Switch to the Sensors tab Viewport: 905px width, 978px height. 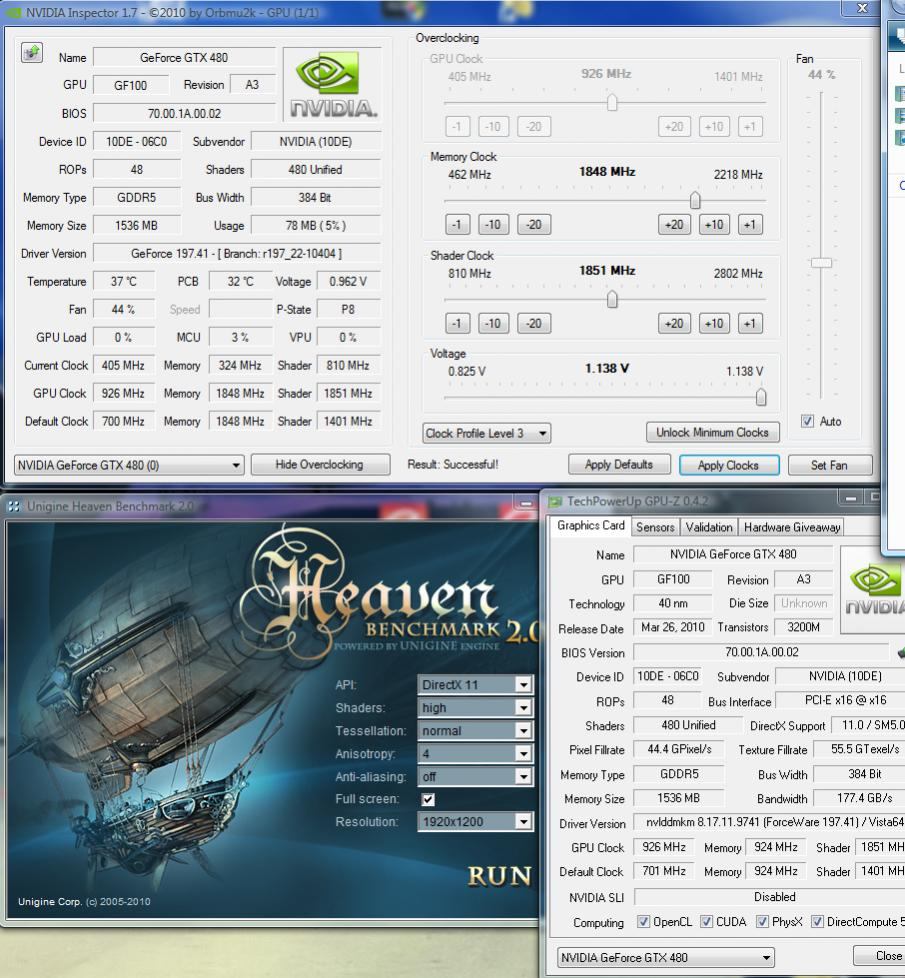tap(655, 527)
